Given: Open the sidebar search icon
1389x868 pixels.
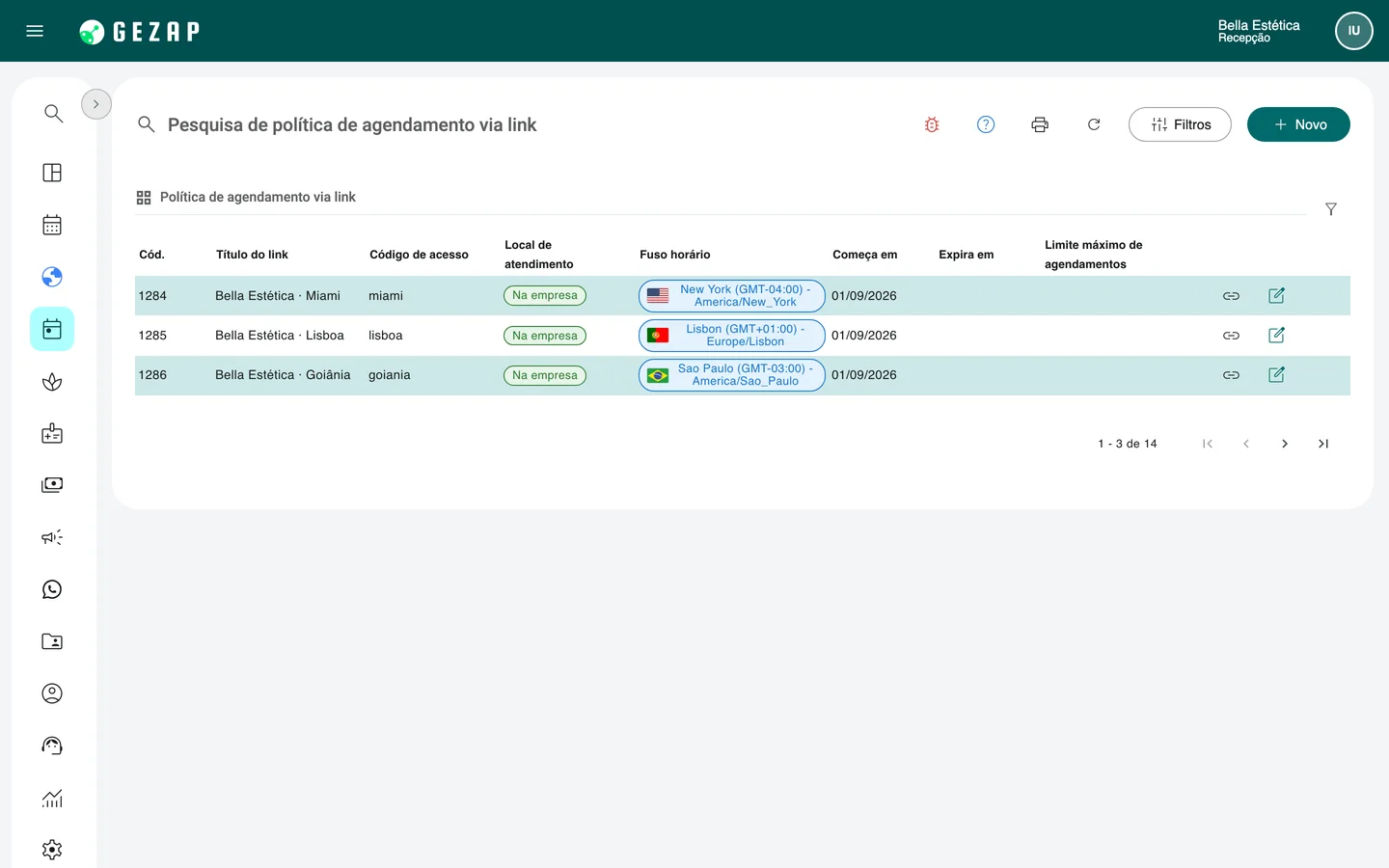Looking at the screenshot, I should pyautogui.click(x=53, y=114).
